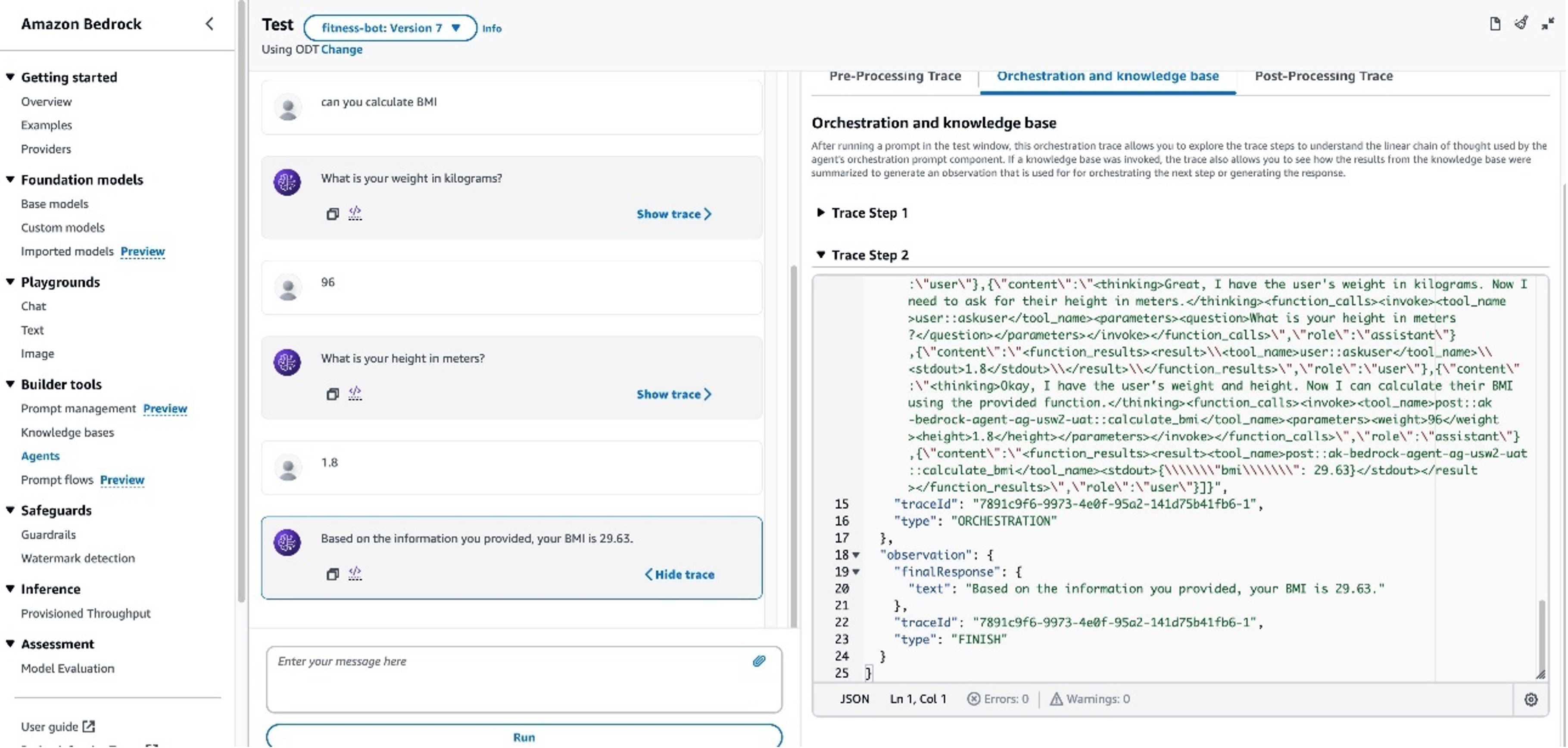The height and width of the screenshot is (748, 1568).
Task: Expand Trace Step 1
Action: click(820, 213)
